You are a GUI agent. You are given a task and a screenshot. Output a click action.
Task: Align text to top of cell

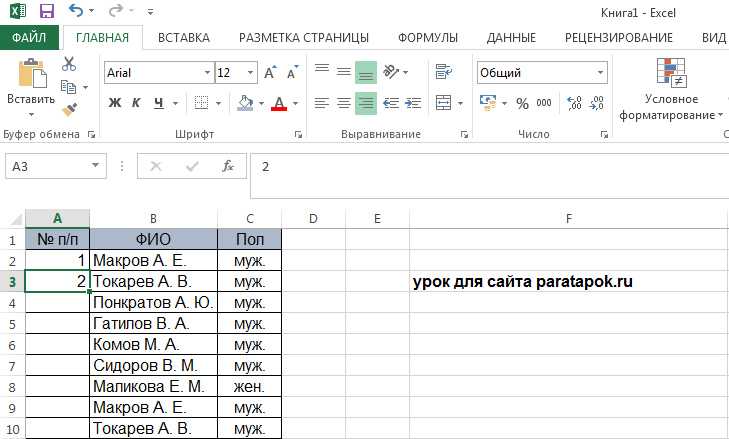click(x=322, y=71)
